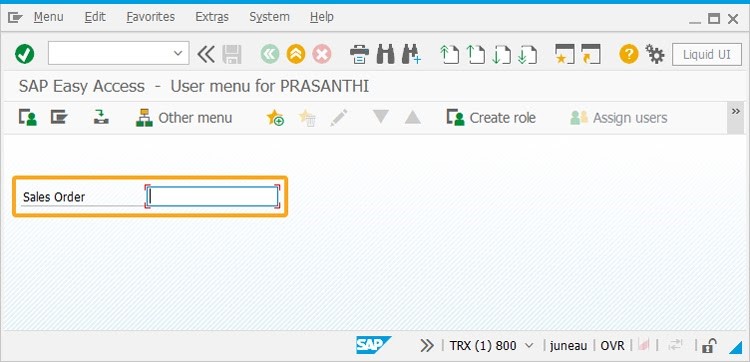Open the Edit menu
Image resolution: width=750 pixels, height=362 pixels.
click(x=95, y=17)
